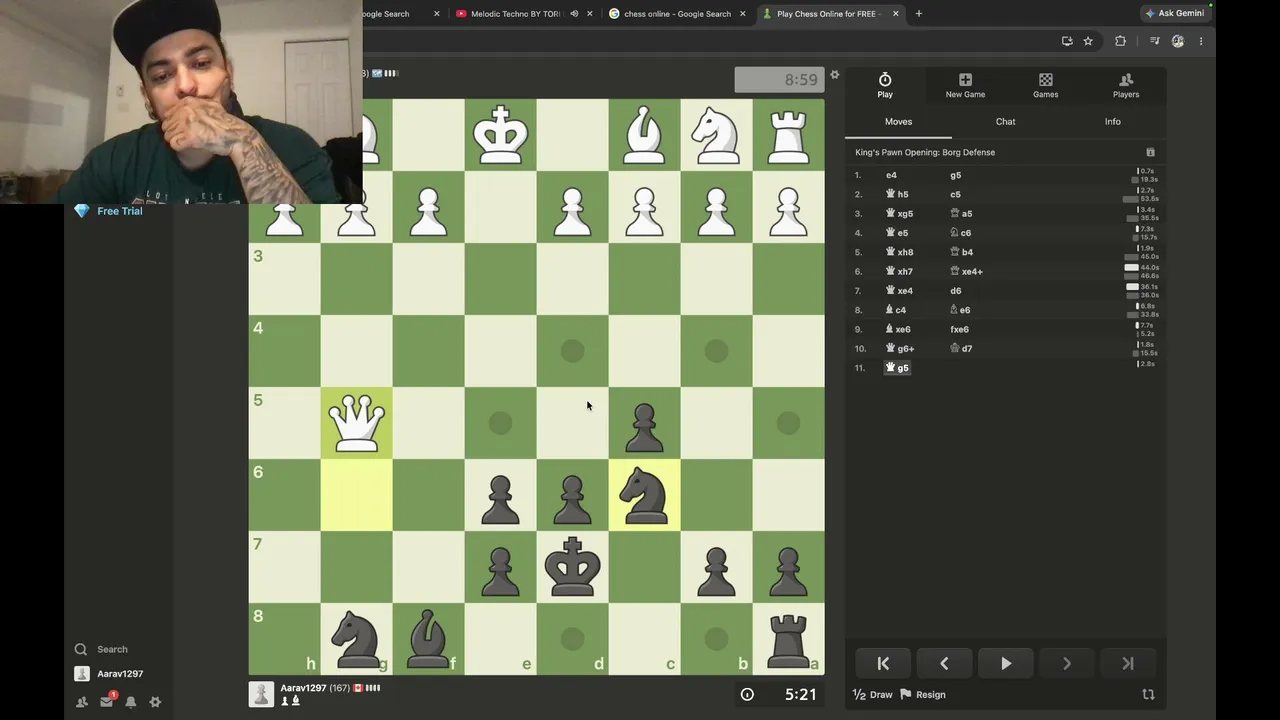Screen dimensions: 1280x720
Task: Open Chrome three-dot menu
Action: pos(1201,41)
